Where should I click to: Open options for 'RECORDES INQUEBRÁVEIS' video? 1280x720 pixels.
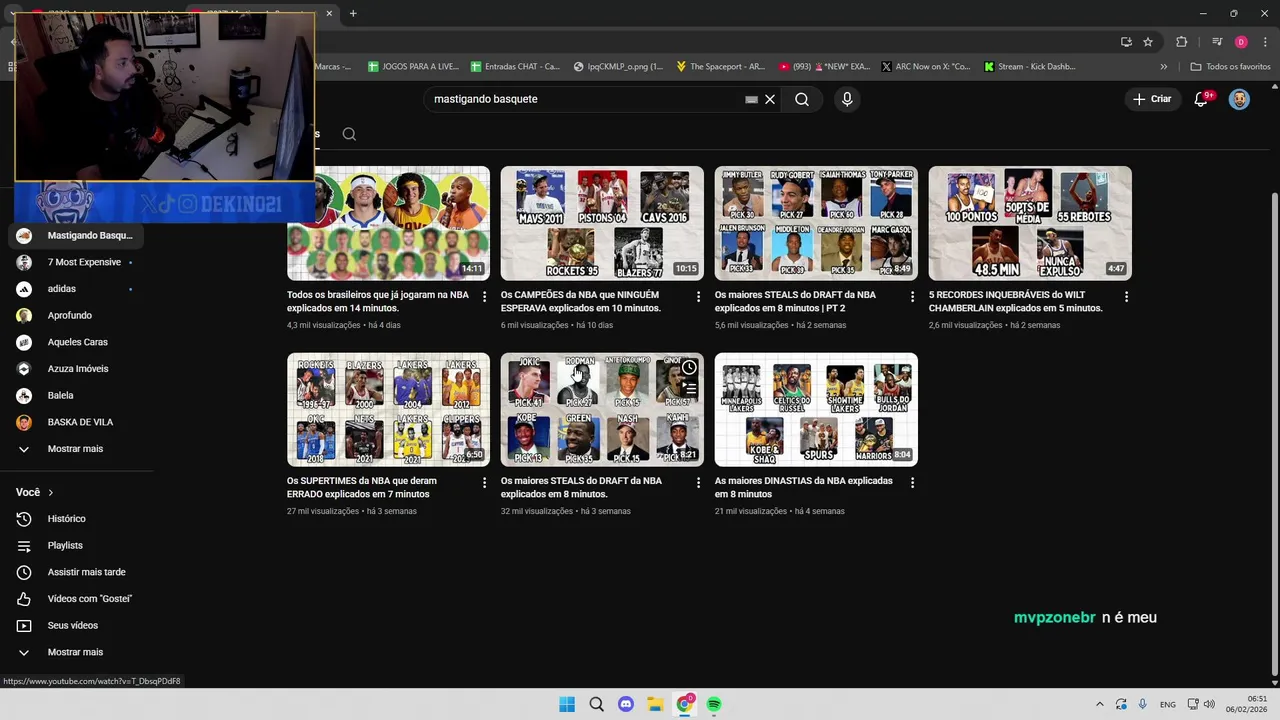[1126, 297]
